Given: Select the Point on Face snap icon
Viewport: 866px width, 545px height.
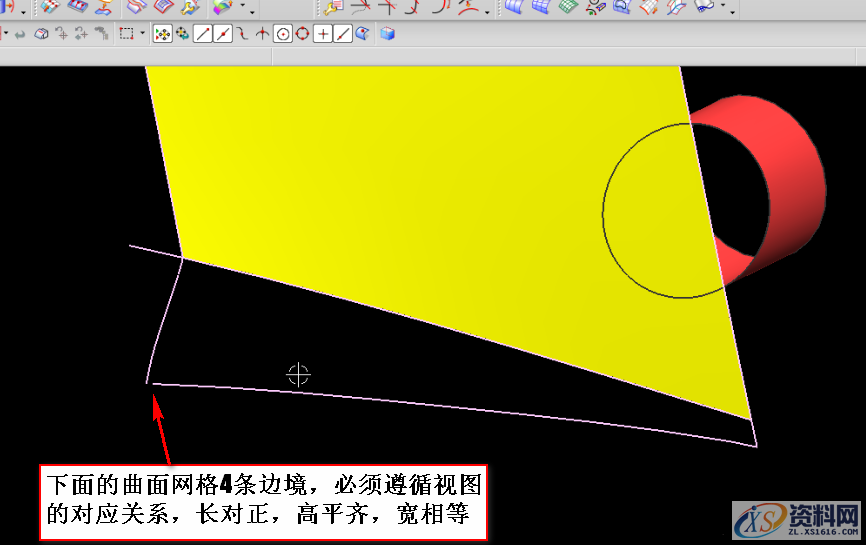Looking at the screenshot, I should point(362,34).
